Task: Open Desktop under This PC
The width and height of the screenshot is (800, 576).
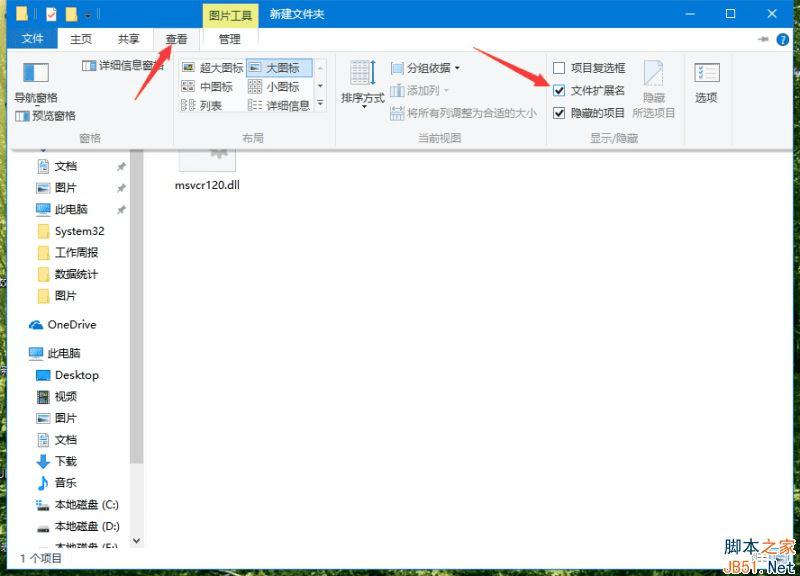Action: (x=77, y=375)
